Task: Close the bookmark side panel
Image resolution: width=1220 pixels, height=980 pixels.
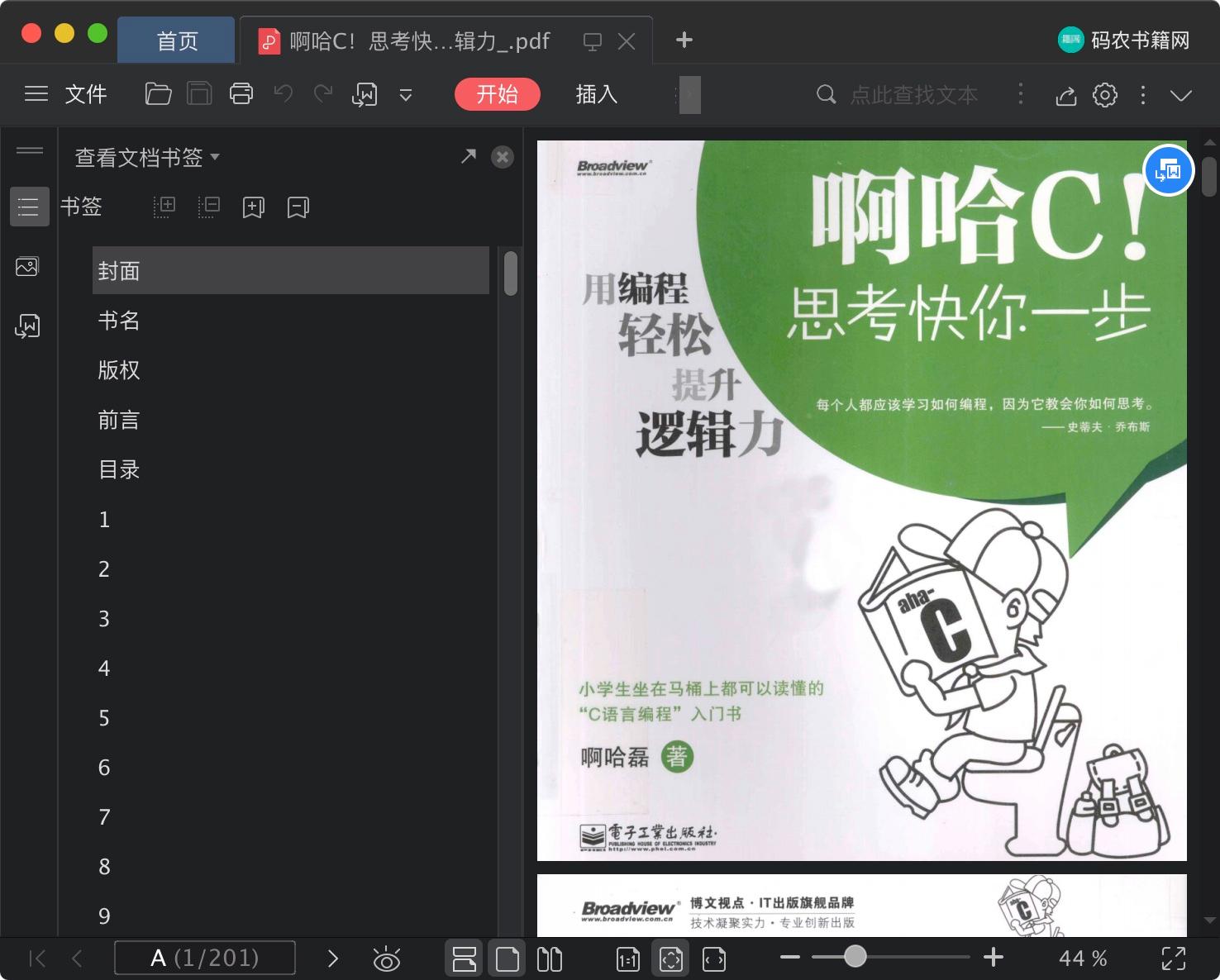Action: click(x=503, y=157)
